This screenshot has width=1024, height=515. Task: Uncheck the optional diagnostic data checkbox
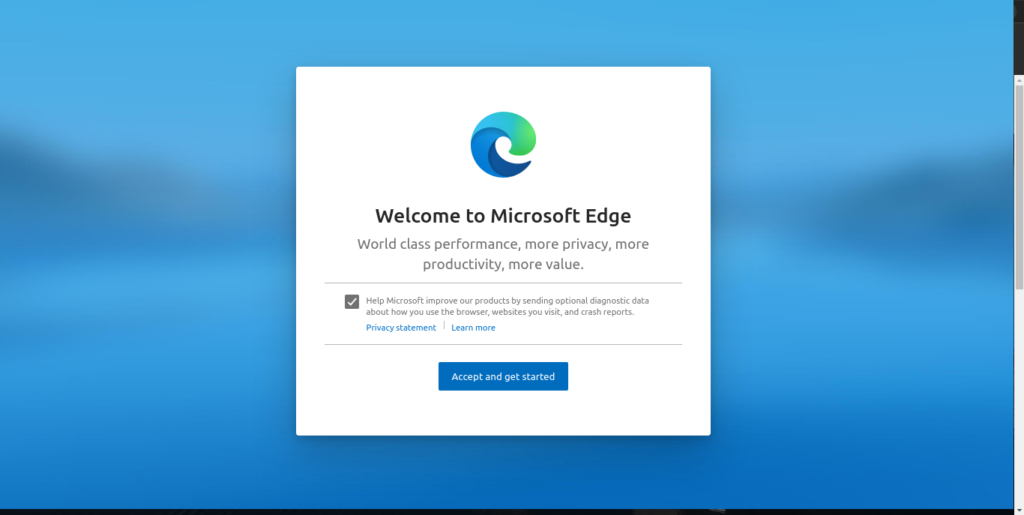tap(352, 302)
